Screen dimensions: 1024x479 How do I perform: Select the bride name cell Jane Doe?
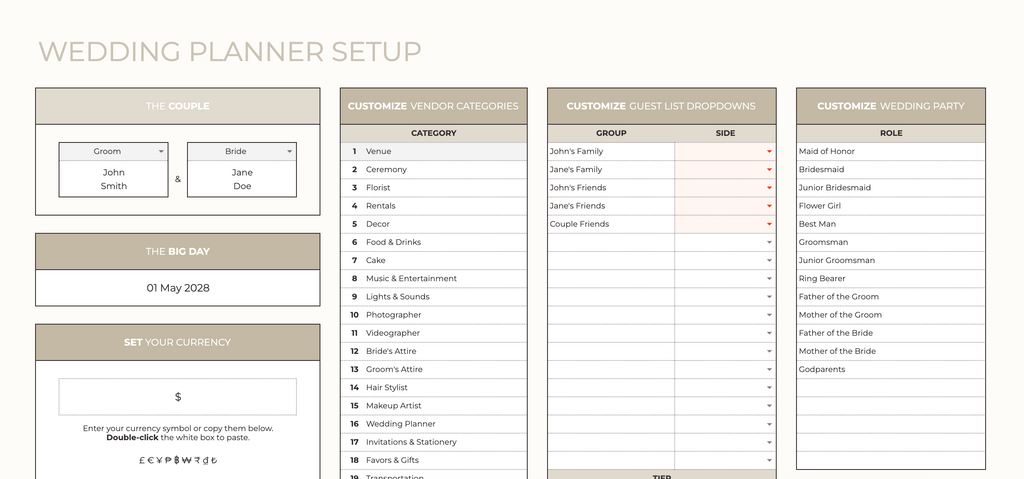click(242, 179)
